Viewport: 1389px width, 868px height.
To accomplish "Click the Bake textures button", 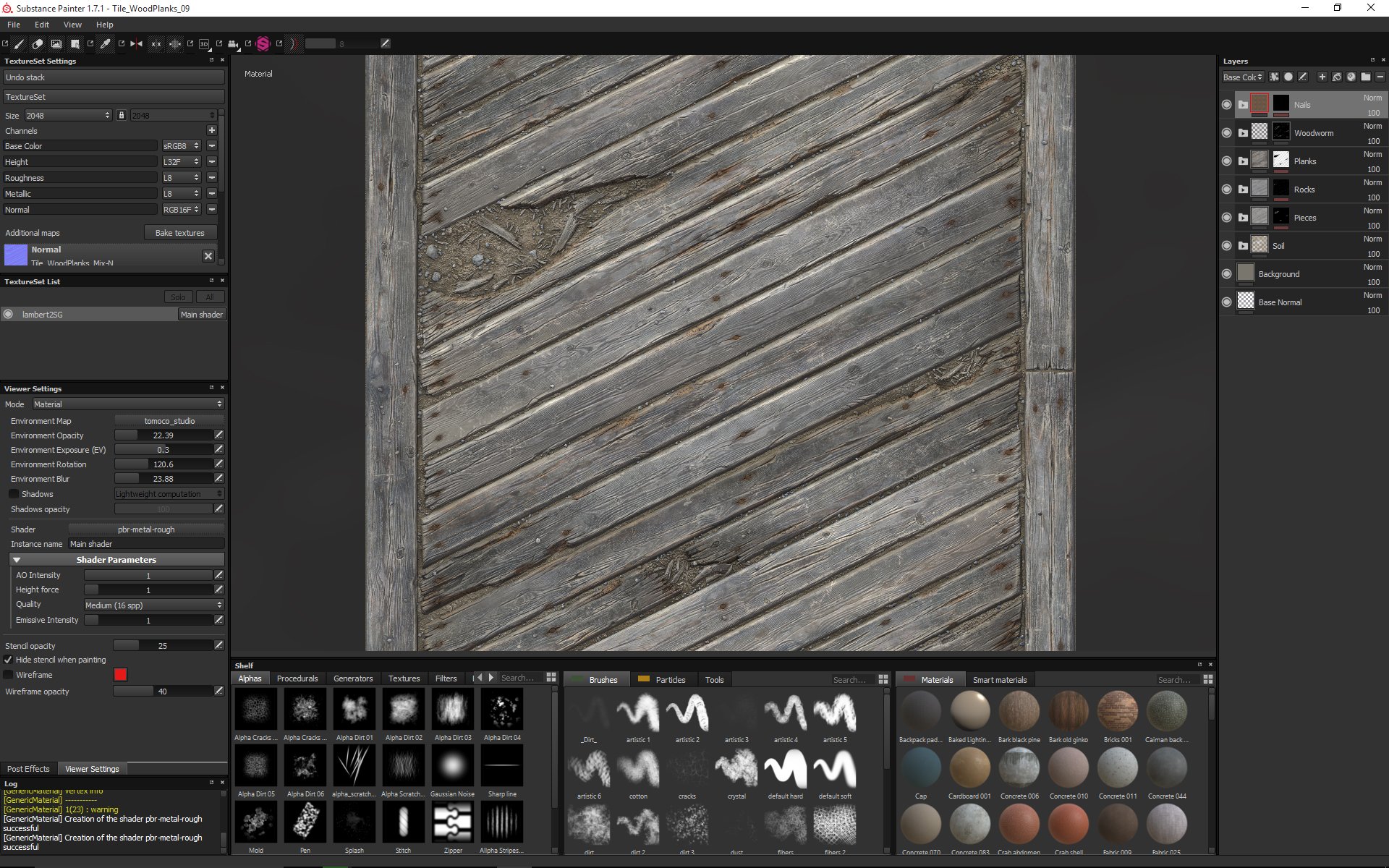I will pyautogui.click(x=179, y=233).
